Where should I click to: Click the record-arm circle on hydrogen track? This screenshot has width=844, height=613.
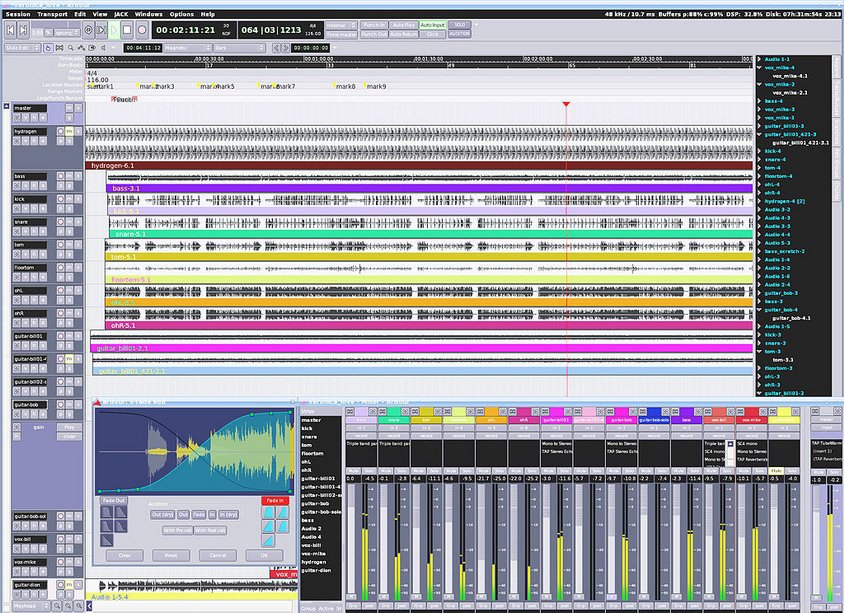point(60,131)
